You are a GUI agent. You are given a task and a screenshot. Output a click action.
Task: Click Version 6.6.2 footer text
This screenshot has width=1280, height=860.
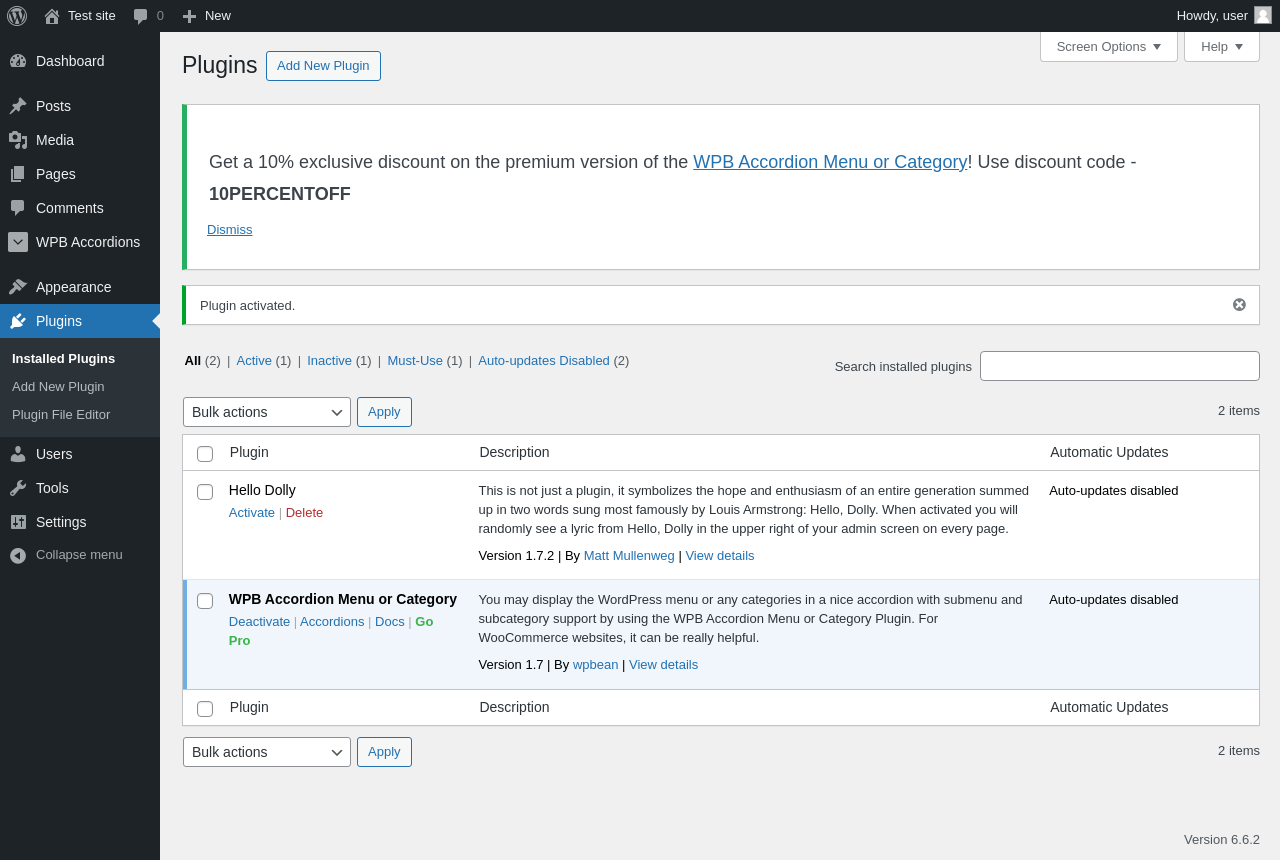(1222, 840)
